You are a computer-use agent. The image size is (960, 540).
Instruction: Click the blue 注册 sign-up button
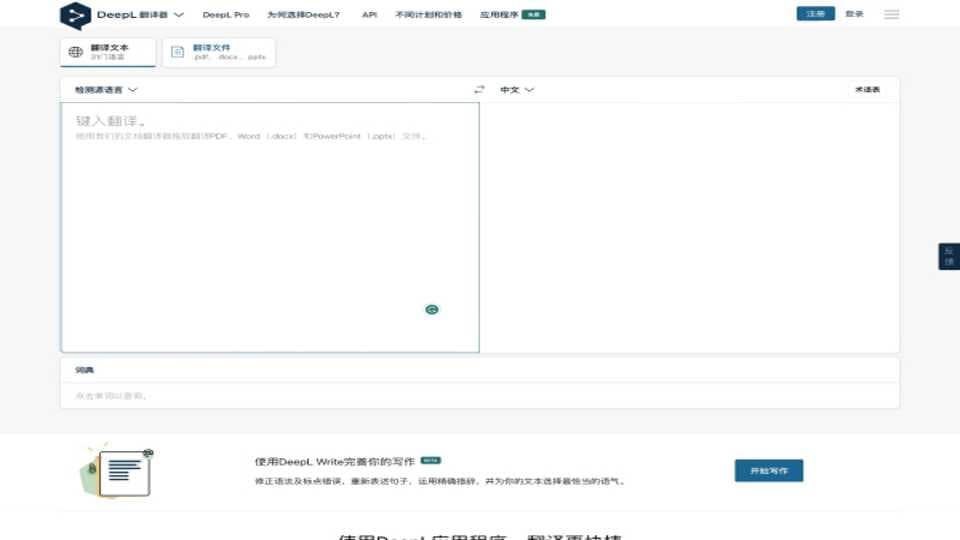tap(816, 13)
